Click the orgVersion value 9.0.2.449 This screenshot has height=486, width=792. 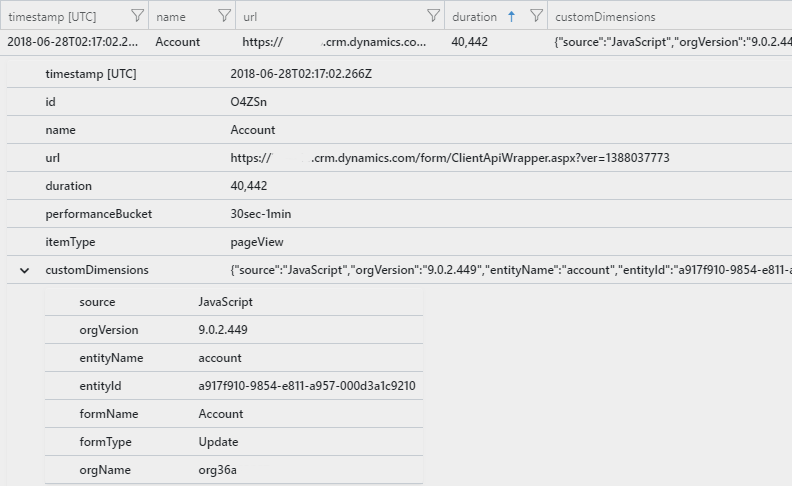click(x=223, y=330)
